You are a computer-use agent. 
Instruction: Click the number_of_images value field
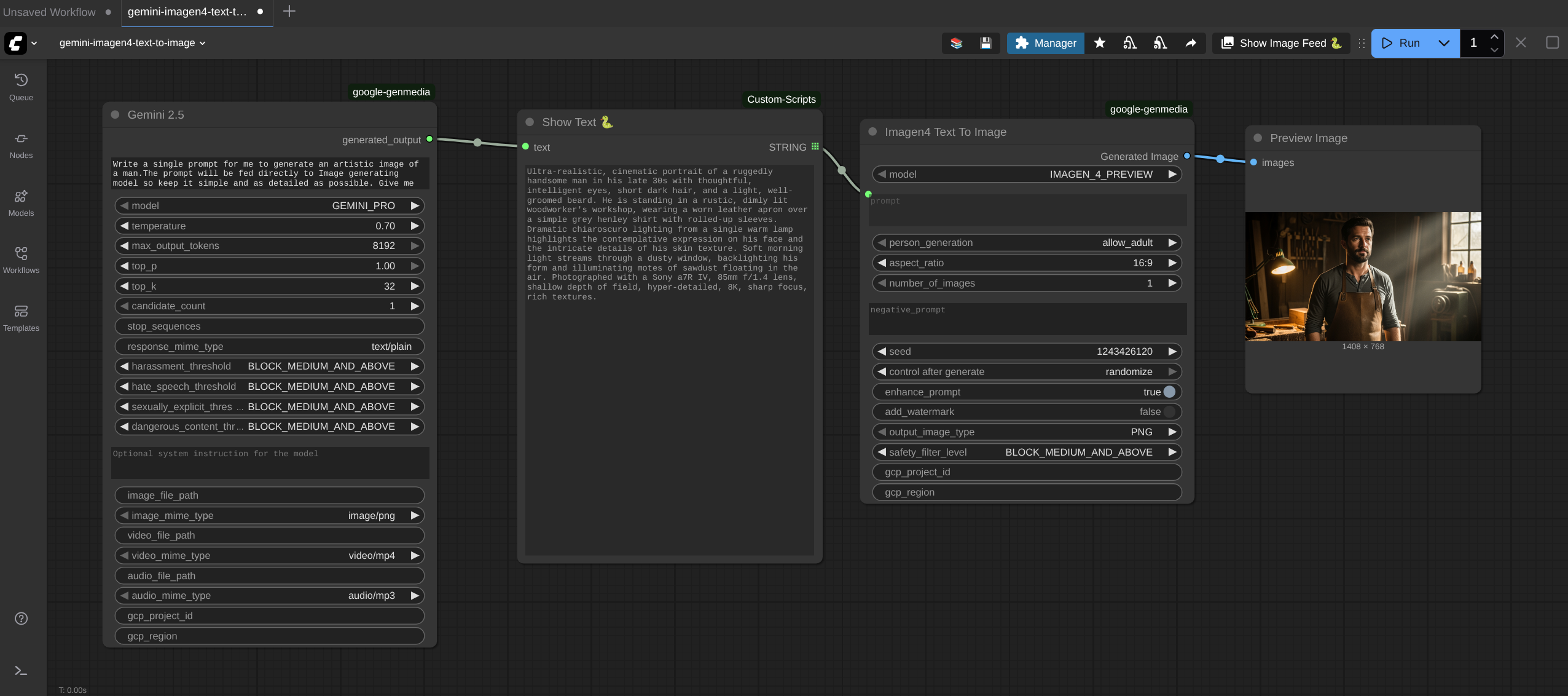(1027, 283)
